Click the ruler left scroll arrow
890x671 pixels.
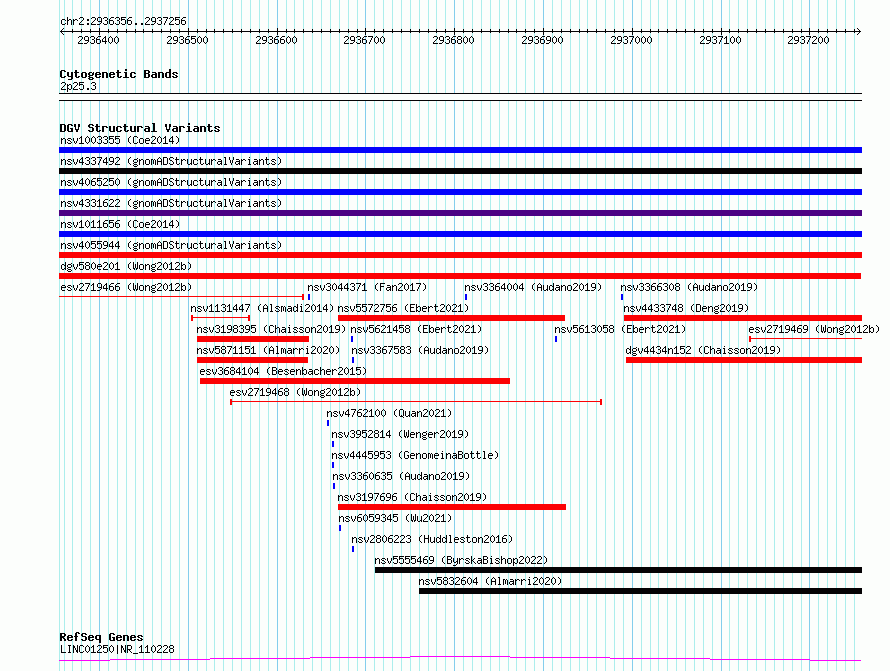(x=62, y=31)
